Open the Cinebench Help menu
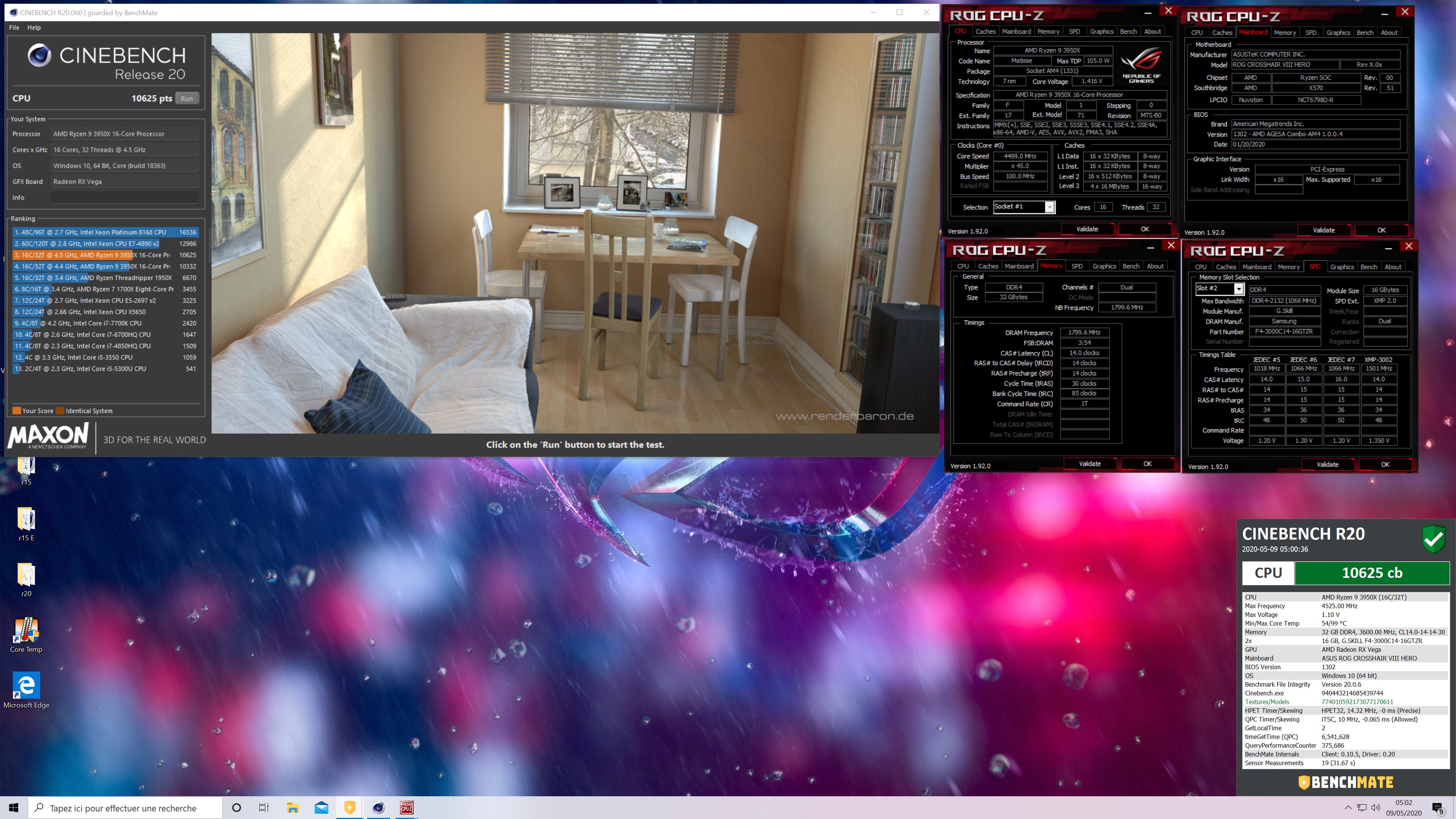The image size is (1456, 819). point(34,27)
